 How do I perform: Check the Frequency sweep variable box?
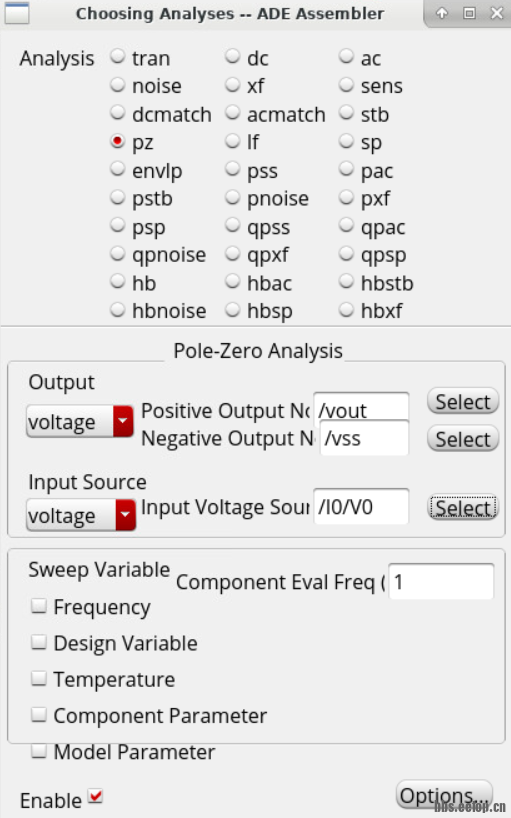point(39,606)
